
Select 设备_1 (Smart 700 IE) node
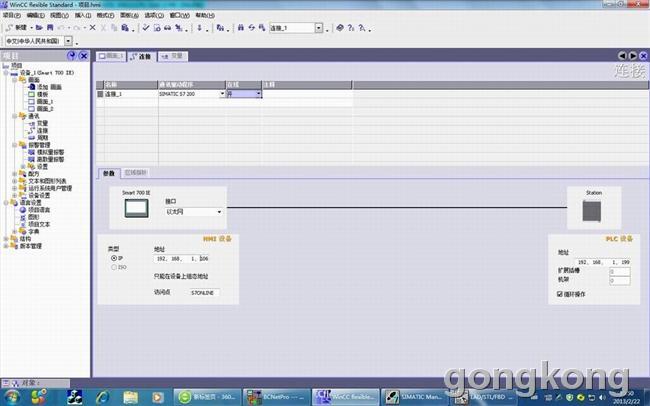coord(46,73)
